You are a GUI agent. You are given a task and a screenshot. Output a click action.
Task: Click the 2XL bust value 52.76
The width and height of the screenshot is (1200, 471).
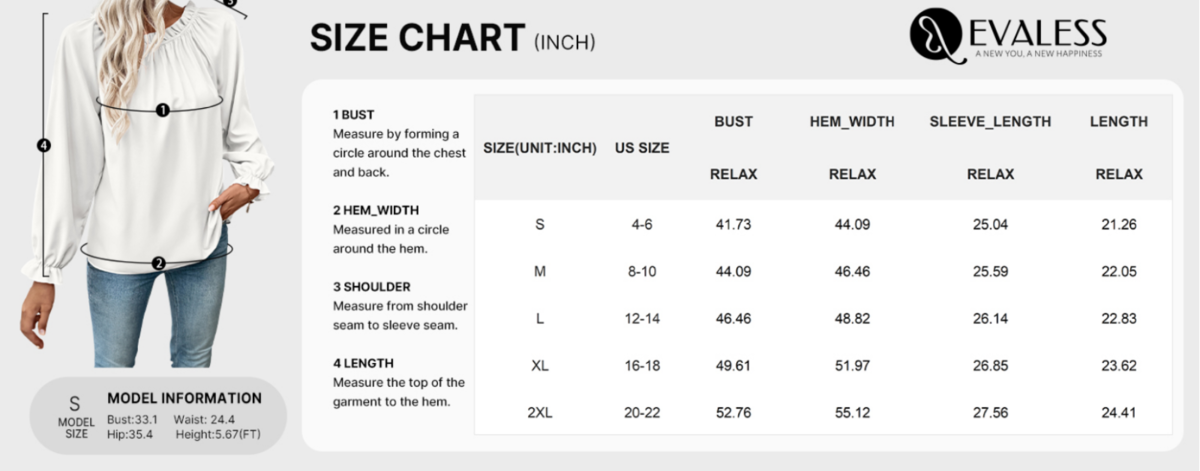733,412
